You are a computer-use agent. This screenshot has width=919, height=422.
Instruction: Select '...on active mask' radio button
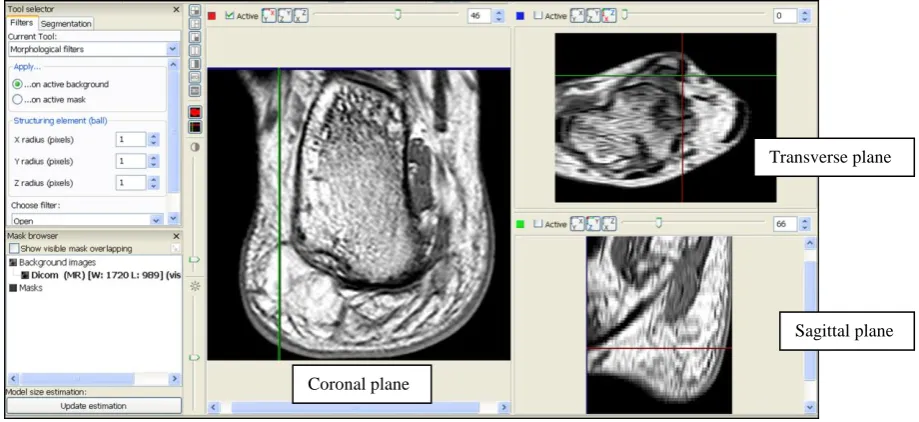coord(18,100)
